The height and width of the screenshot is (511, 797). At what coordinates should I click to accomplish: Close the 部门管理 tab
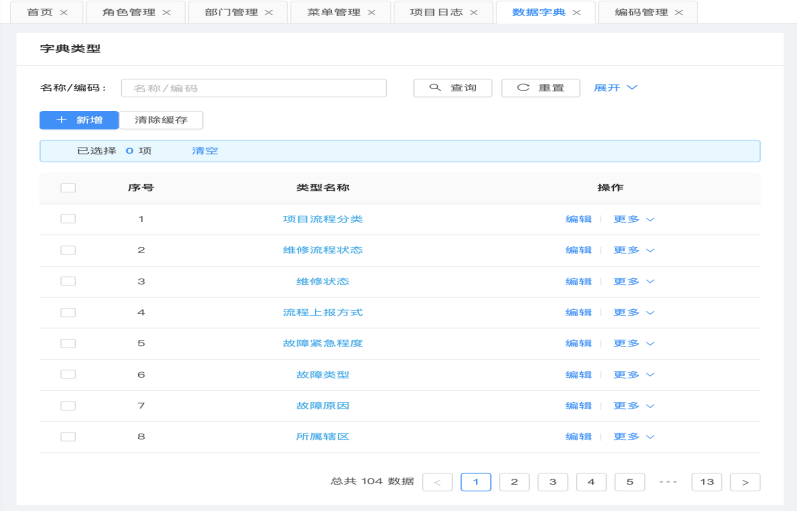[269, 12]
